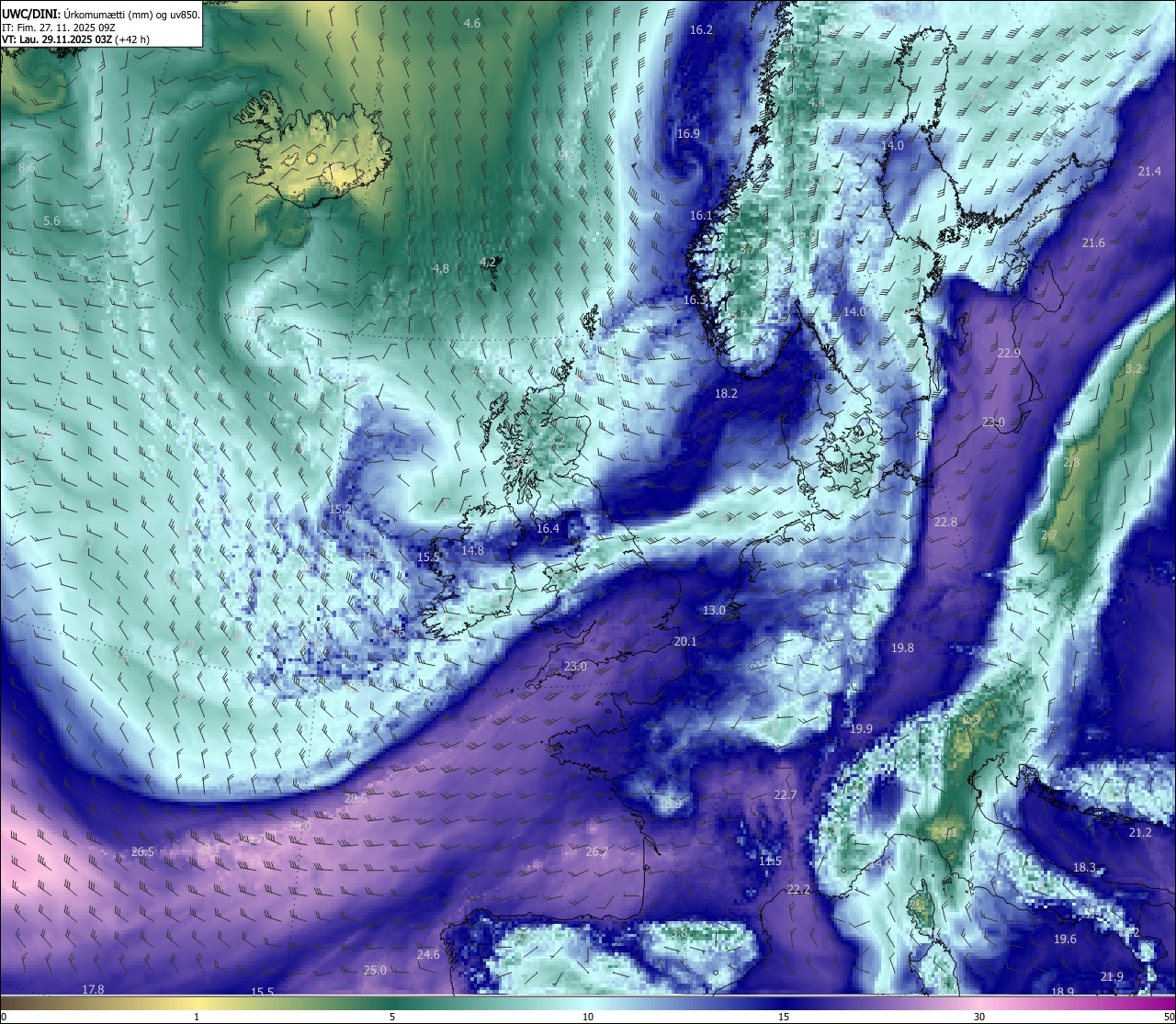Click the 4.2 label over the Faroe Islands
The image size is (1176, 1024).
click(488, 262)
